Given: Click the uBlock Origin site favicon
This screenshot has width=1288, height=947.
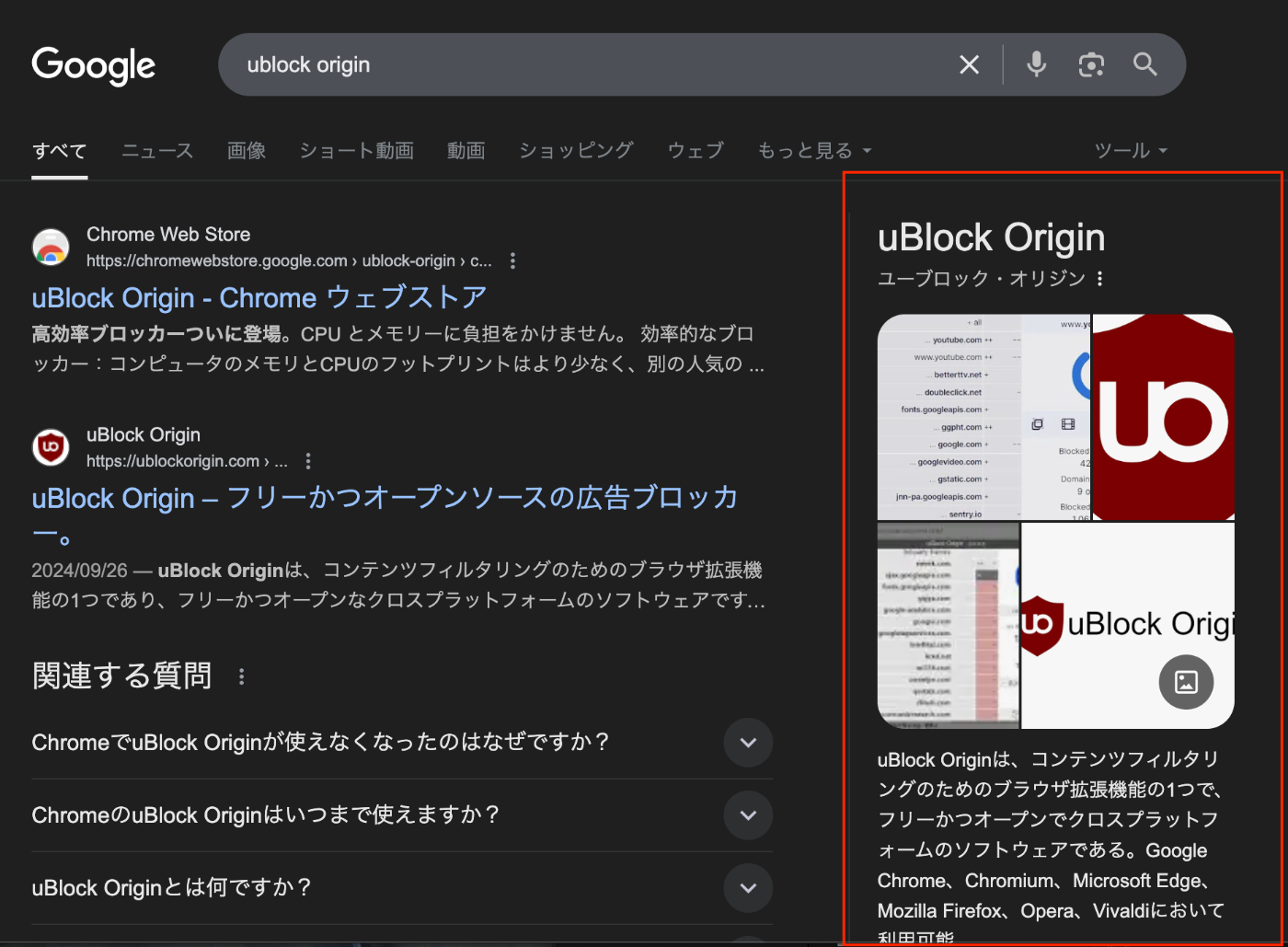Looking at the screenshot, I should point(51,447).
